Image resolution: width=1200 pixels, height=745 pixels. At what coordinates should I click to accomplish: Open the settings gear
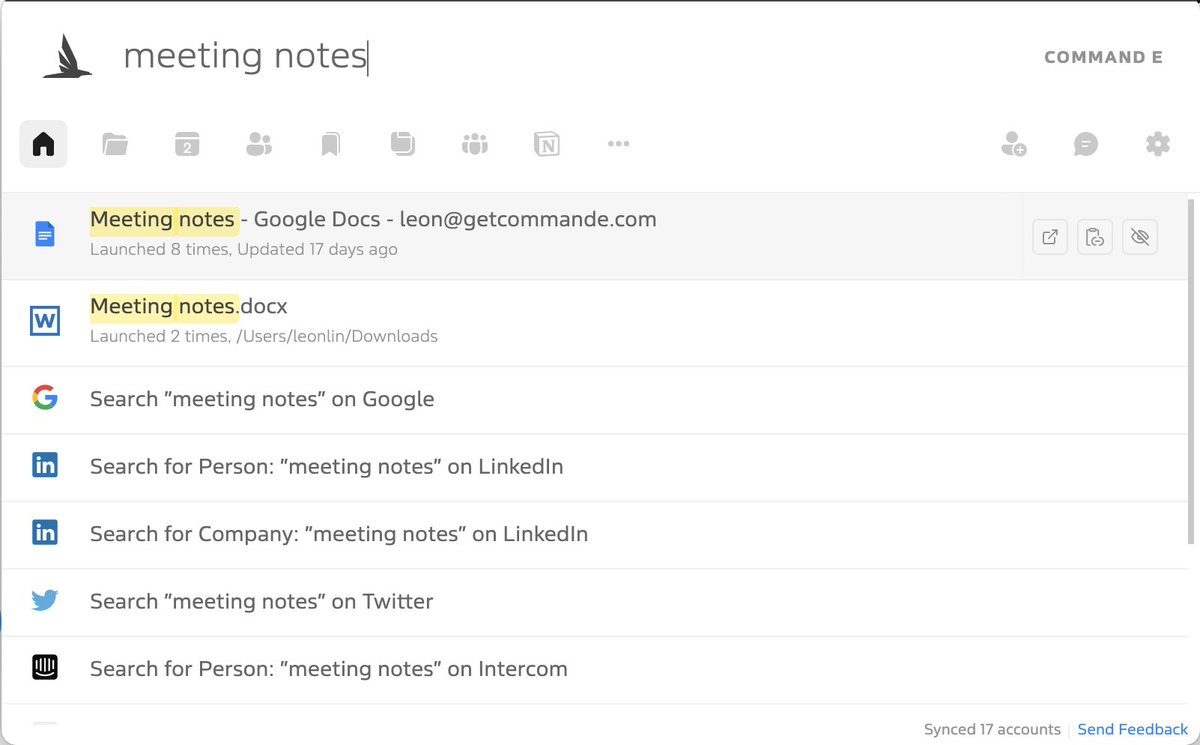(1158, 144)
